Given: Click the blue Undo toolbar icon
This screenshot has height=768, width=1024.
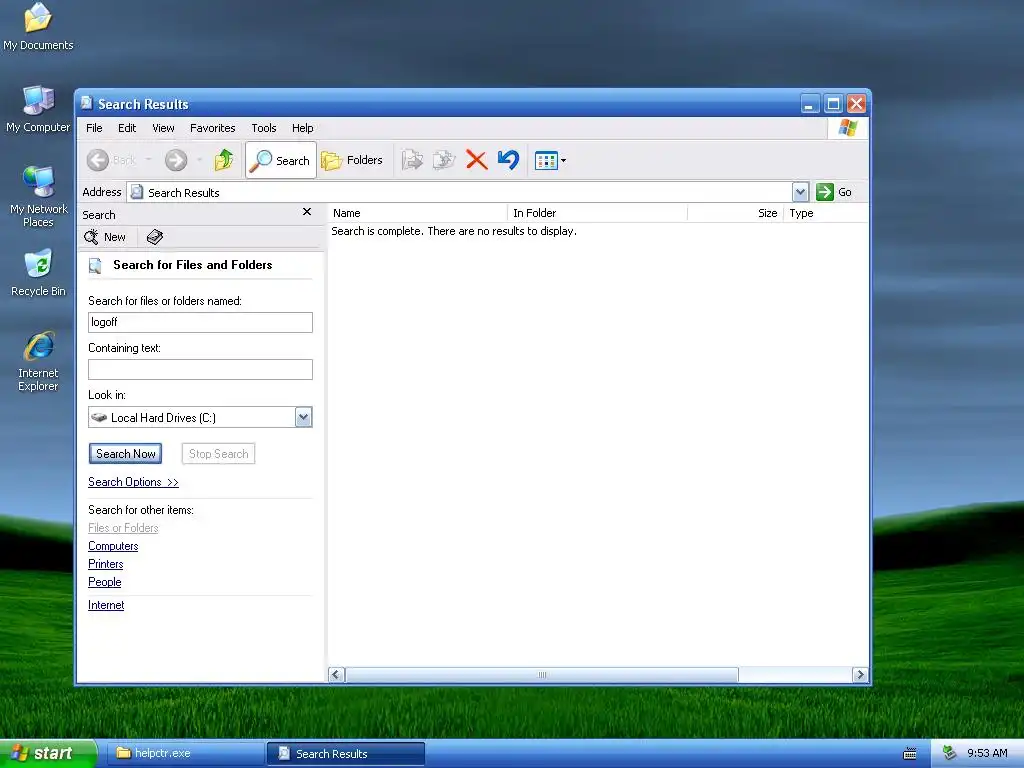Looking at the screenshot, I should pyautogui.click(x=508, y=160).
